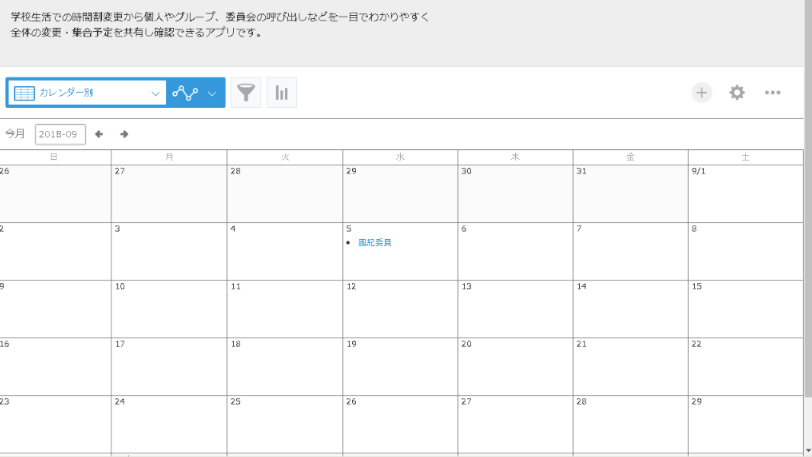Screen dimensions: 812x457
Task: Select the date cell 14
Action: point(630,309)
